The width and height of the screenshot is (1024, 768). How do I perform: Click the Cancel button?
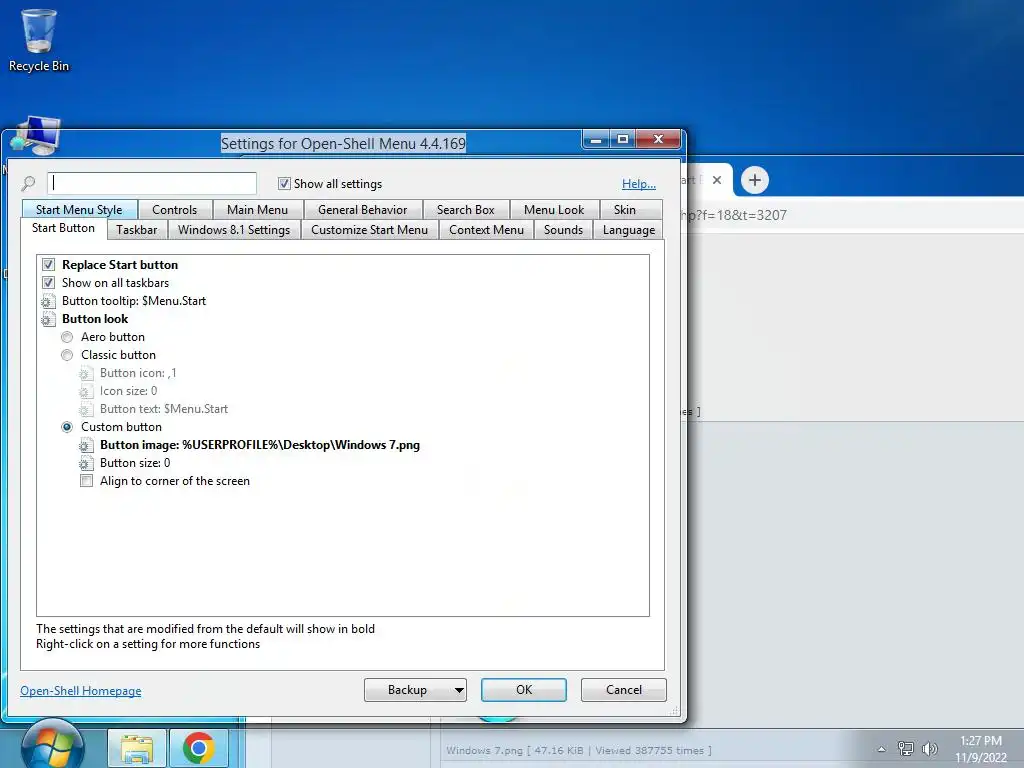point(624,690)
